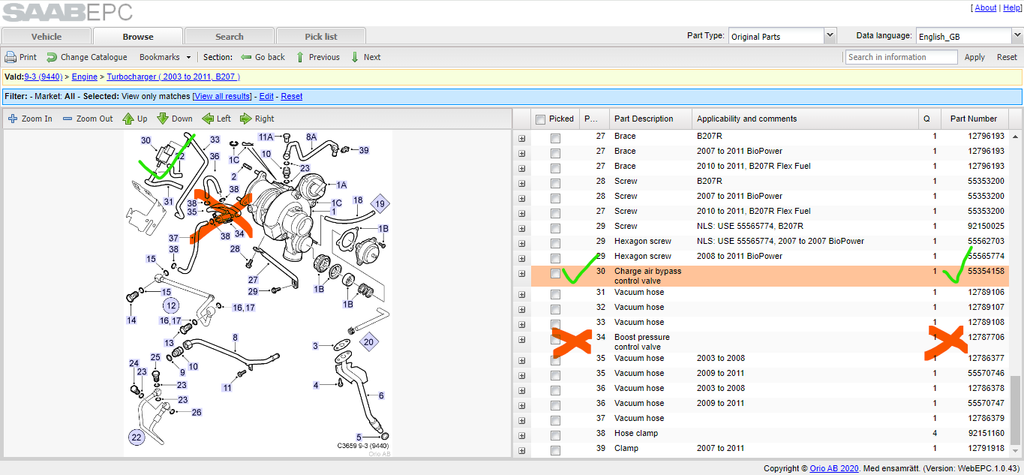This screenshot has width=1024, height=475.
Task: Click the filter Edit link
Action: 266,96
